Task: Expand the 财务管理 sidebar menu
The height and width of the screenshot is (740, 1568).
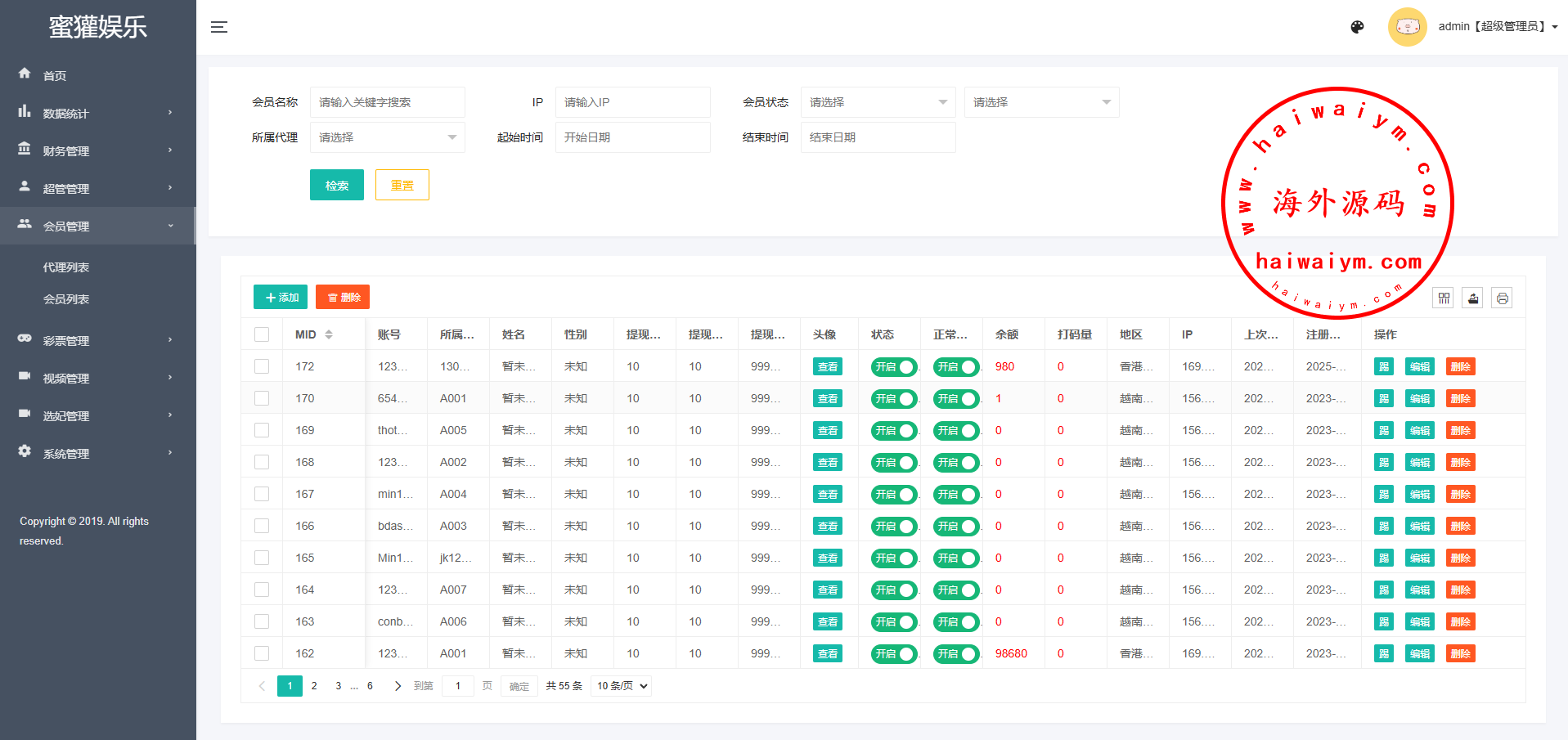Action: (x=97, y=151)
